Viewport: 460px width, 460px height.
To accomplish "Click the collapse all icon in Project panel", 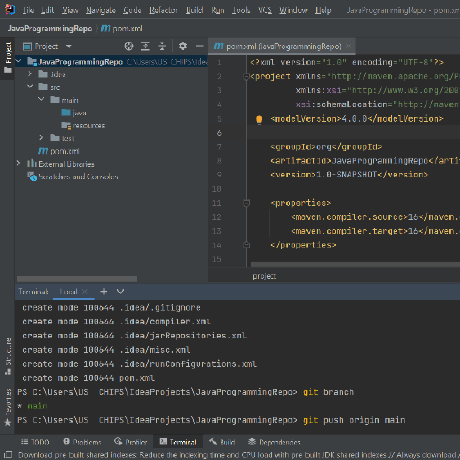I will (x=162, y=46).
